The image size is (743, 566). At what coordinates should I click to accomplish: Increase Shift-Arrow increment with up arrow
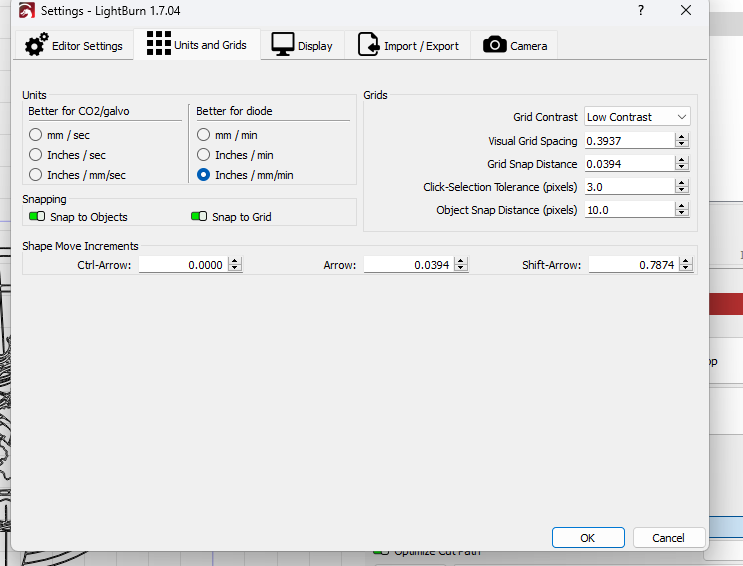686,261
